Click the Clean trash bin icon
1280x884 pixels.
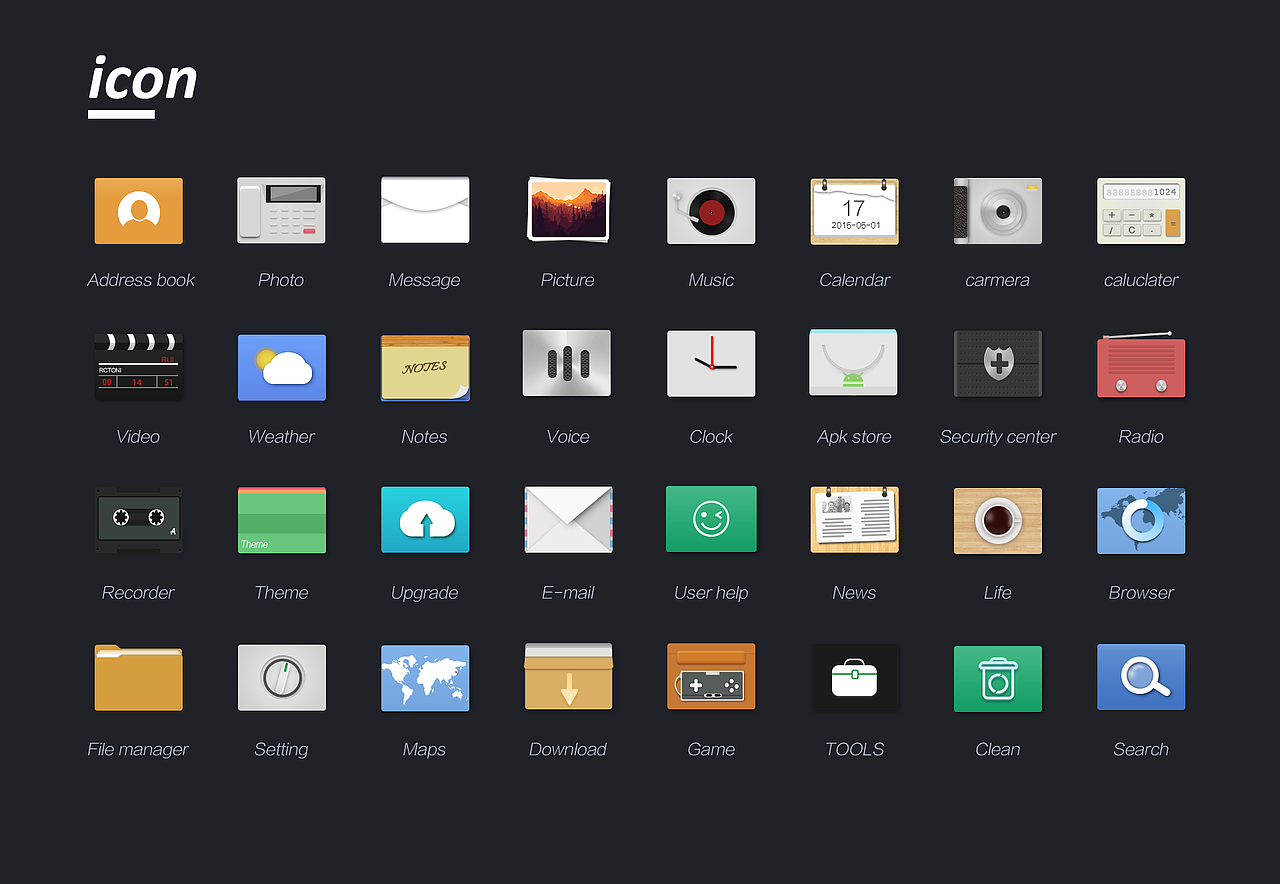998,679
